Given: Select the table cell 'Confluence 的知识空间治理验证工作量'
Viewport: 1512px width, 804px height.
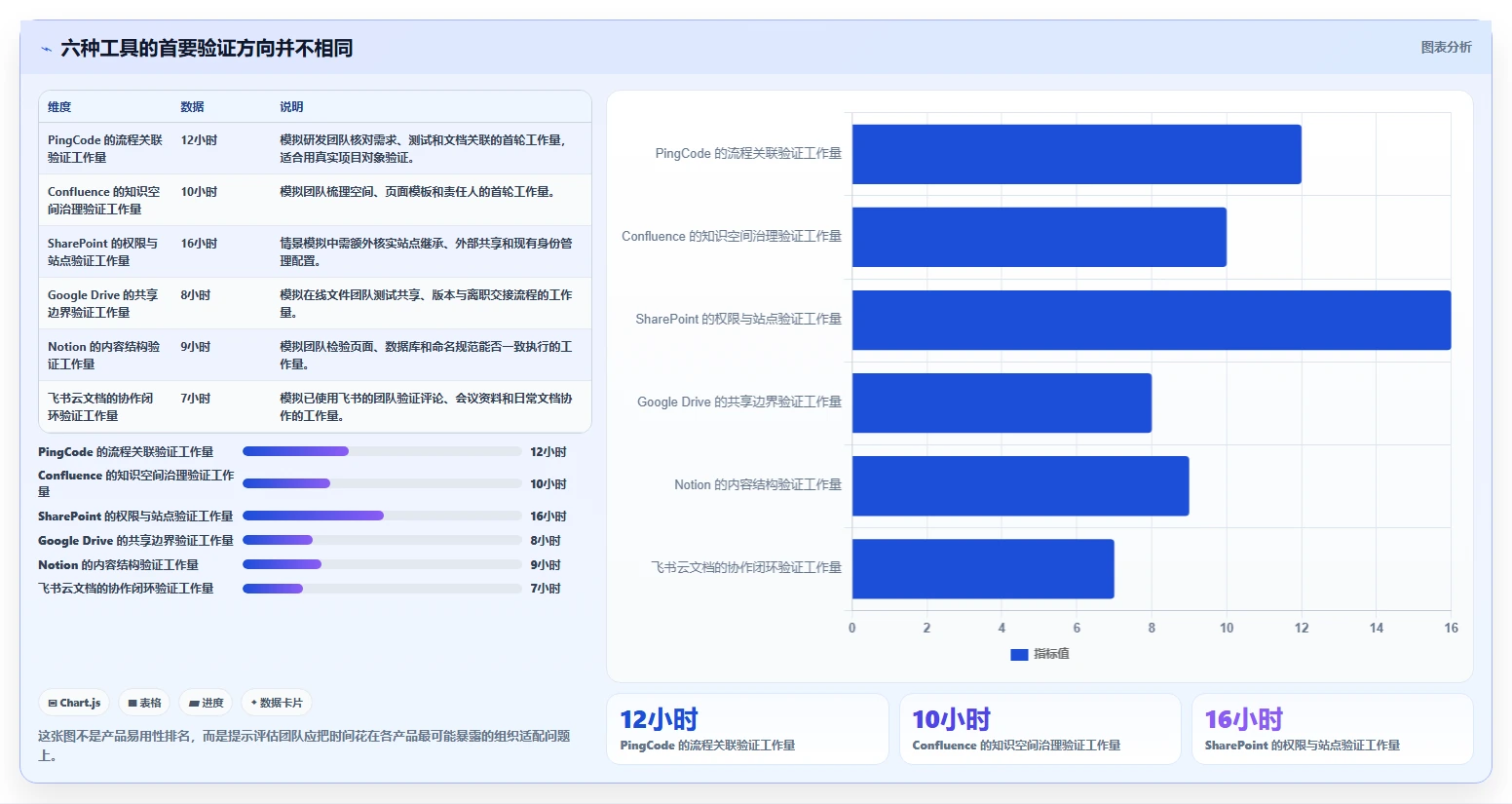Looking at the screenshot, I should (104, 201).
